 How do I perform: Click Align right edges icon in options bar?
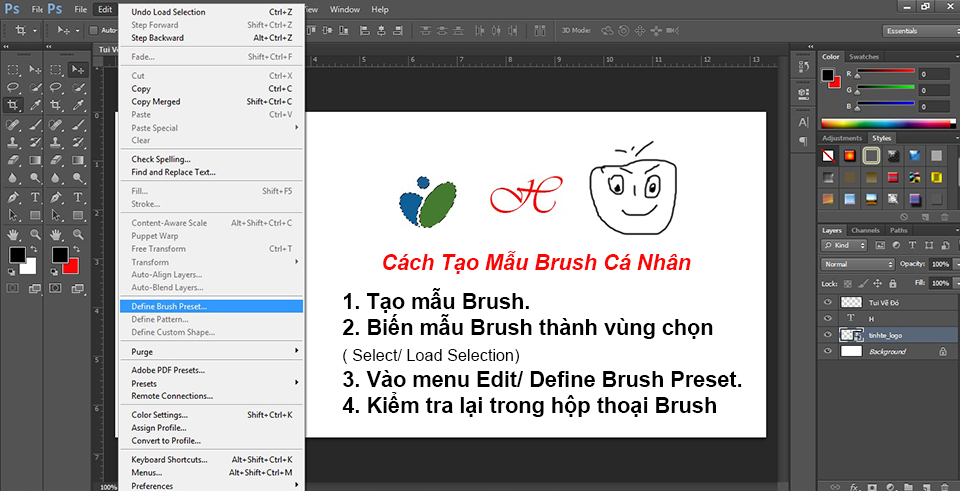point(398,30)
